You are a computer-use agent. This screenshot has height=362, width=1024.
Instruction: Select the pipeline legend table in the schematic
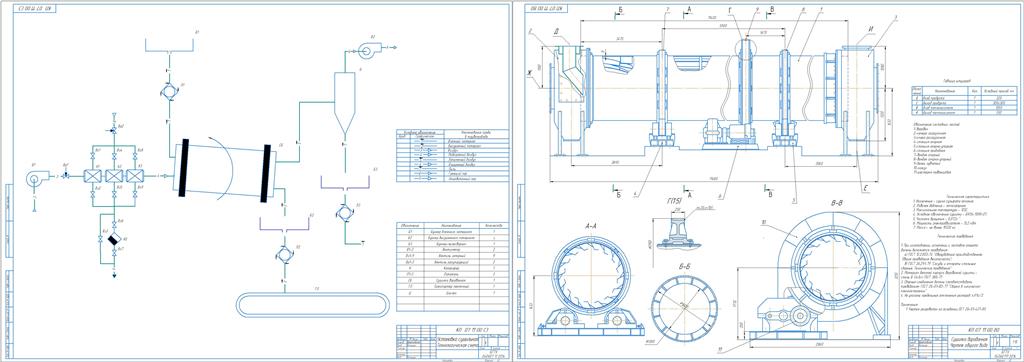(449, 156)
